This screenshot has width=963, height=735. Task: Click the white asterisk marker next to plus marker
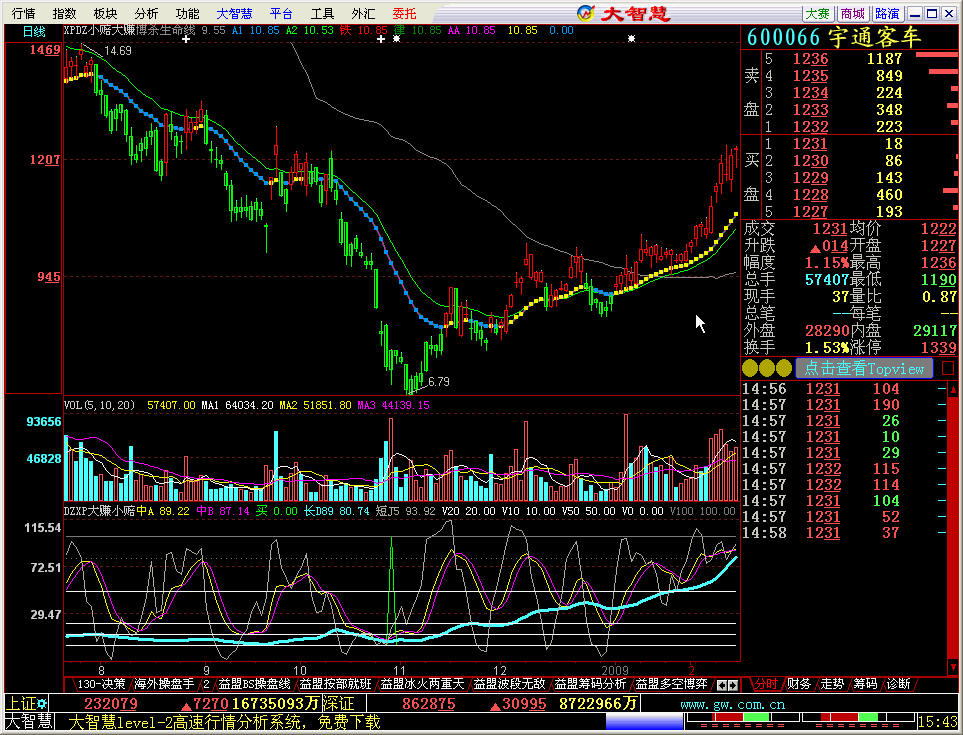[x=396, y=39]
